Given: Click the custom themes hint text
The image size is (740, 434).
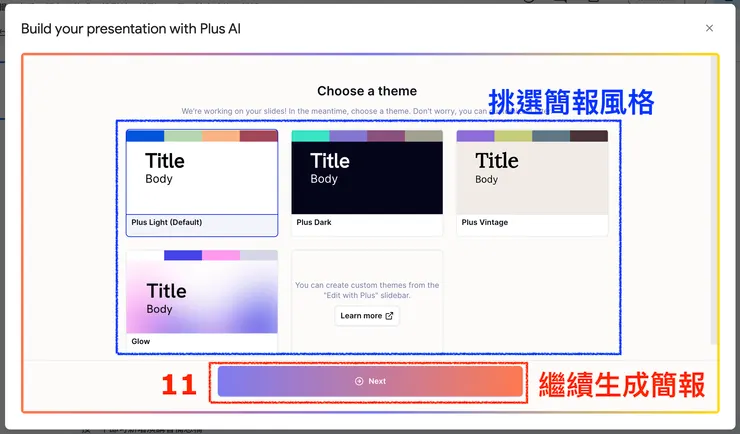Looking at the screenshot, I should pyautogui.click(x=367, y=290).
